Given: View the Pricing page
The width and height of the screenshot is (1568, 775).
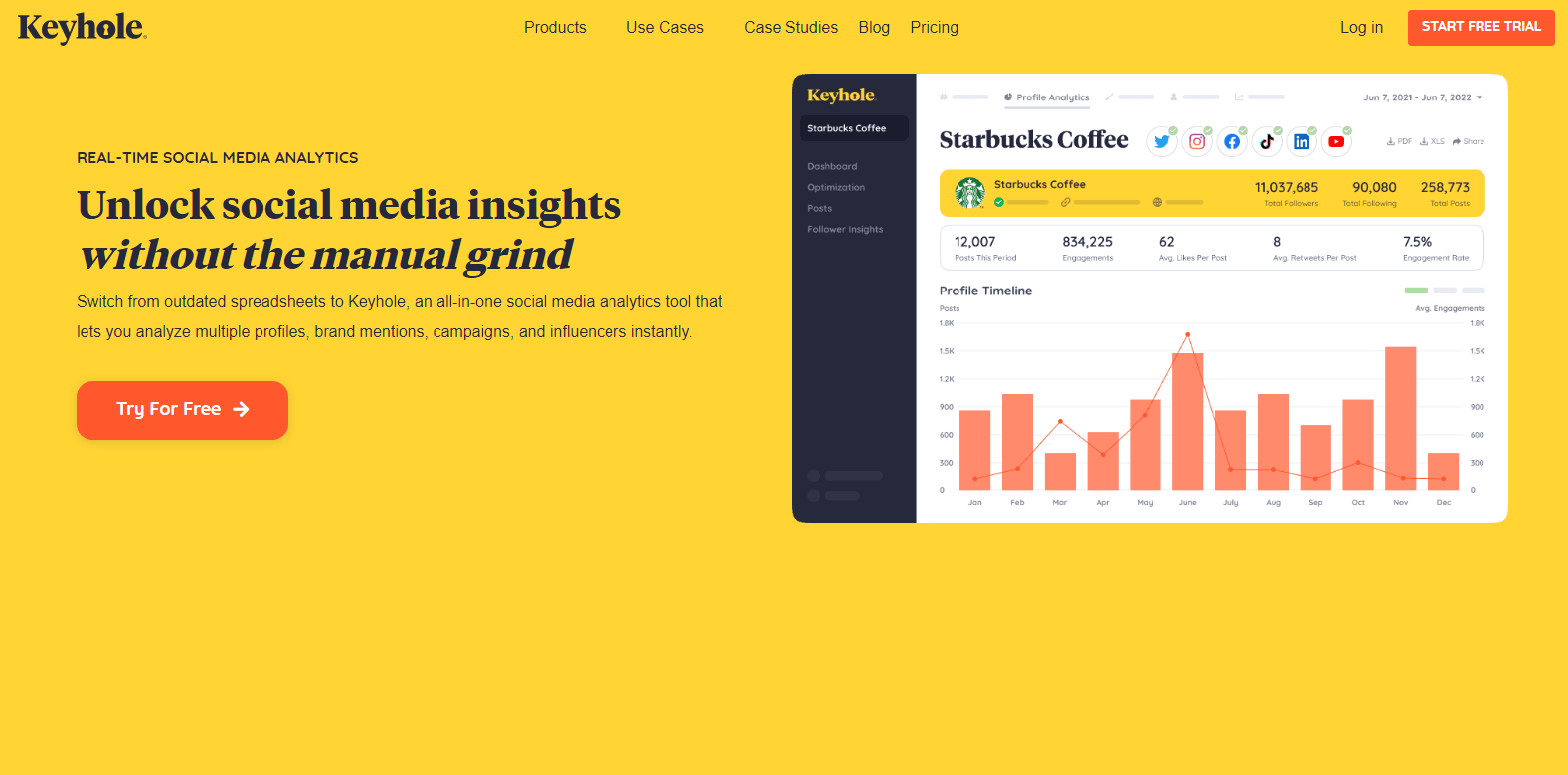Looking at the screenshot, I should click(x=935, y=28).
